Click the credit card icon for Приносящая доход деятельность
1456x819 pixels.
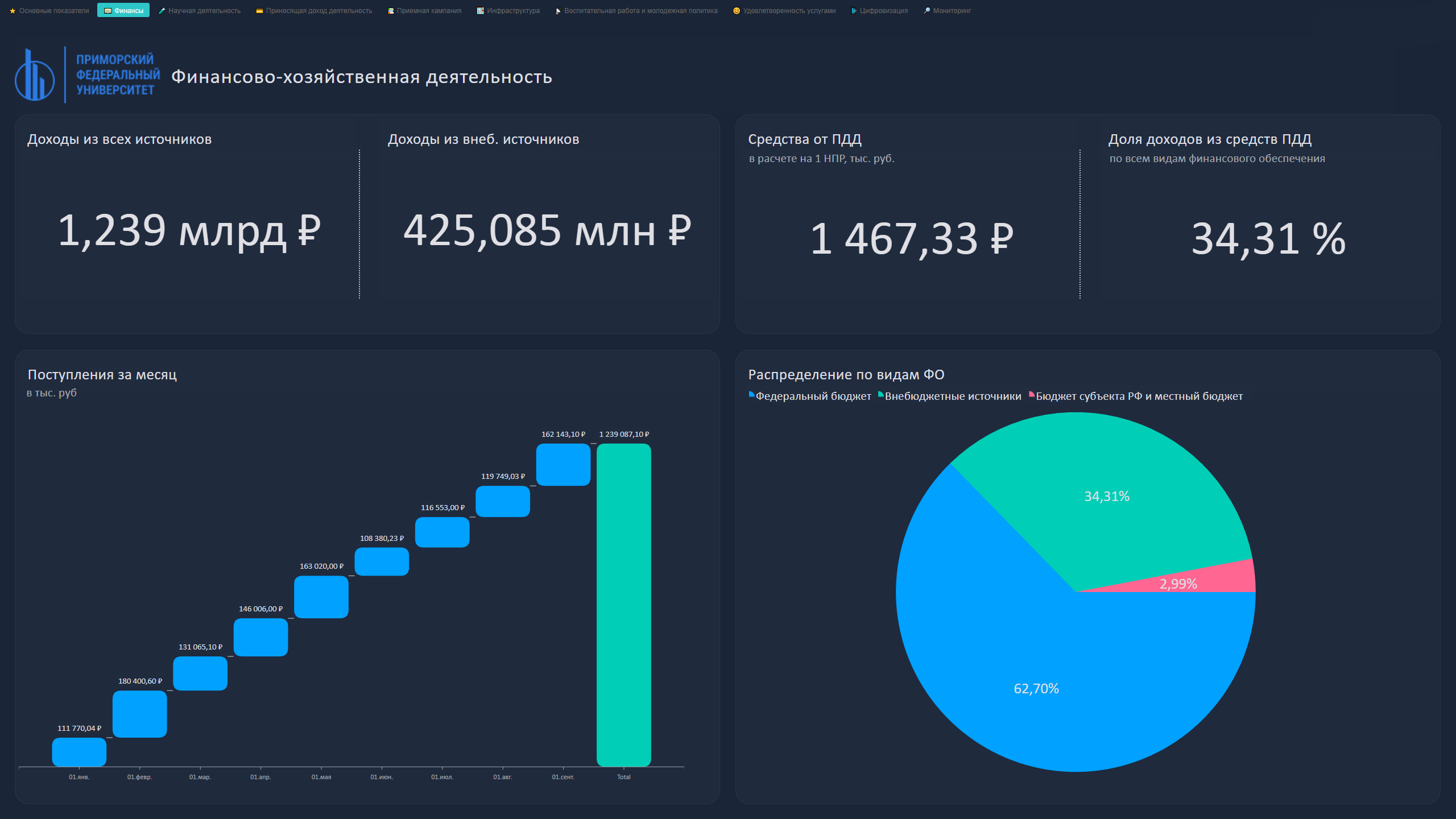(259, 11)
